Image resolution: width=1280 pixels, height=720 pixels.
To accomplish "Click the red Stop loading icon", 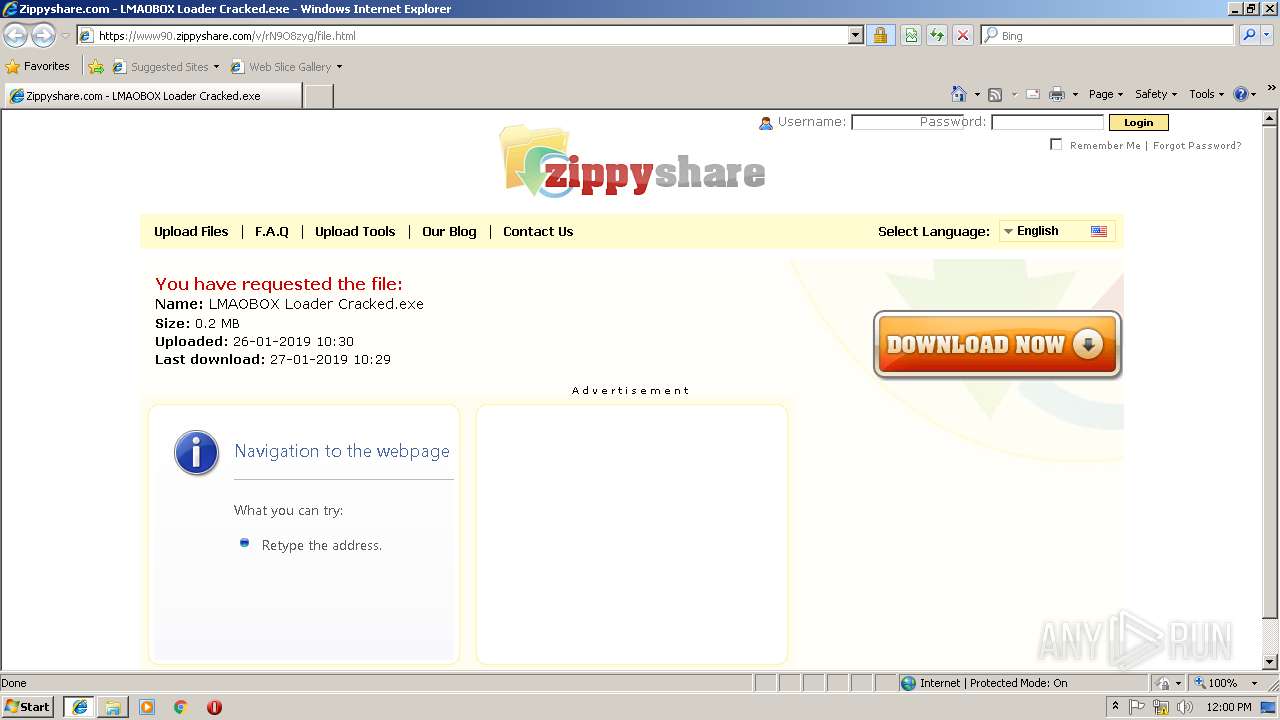I will [963, 36].
